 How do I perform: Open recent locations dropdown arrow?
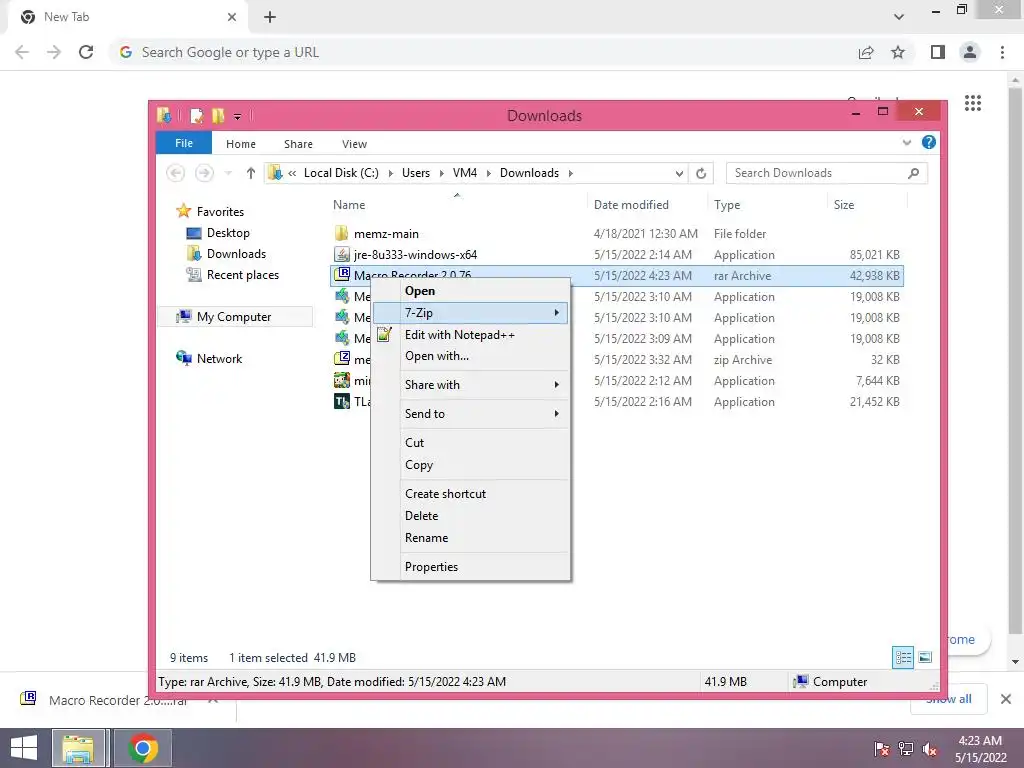point(228,173)
